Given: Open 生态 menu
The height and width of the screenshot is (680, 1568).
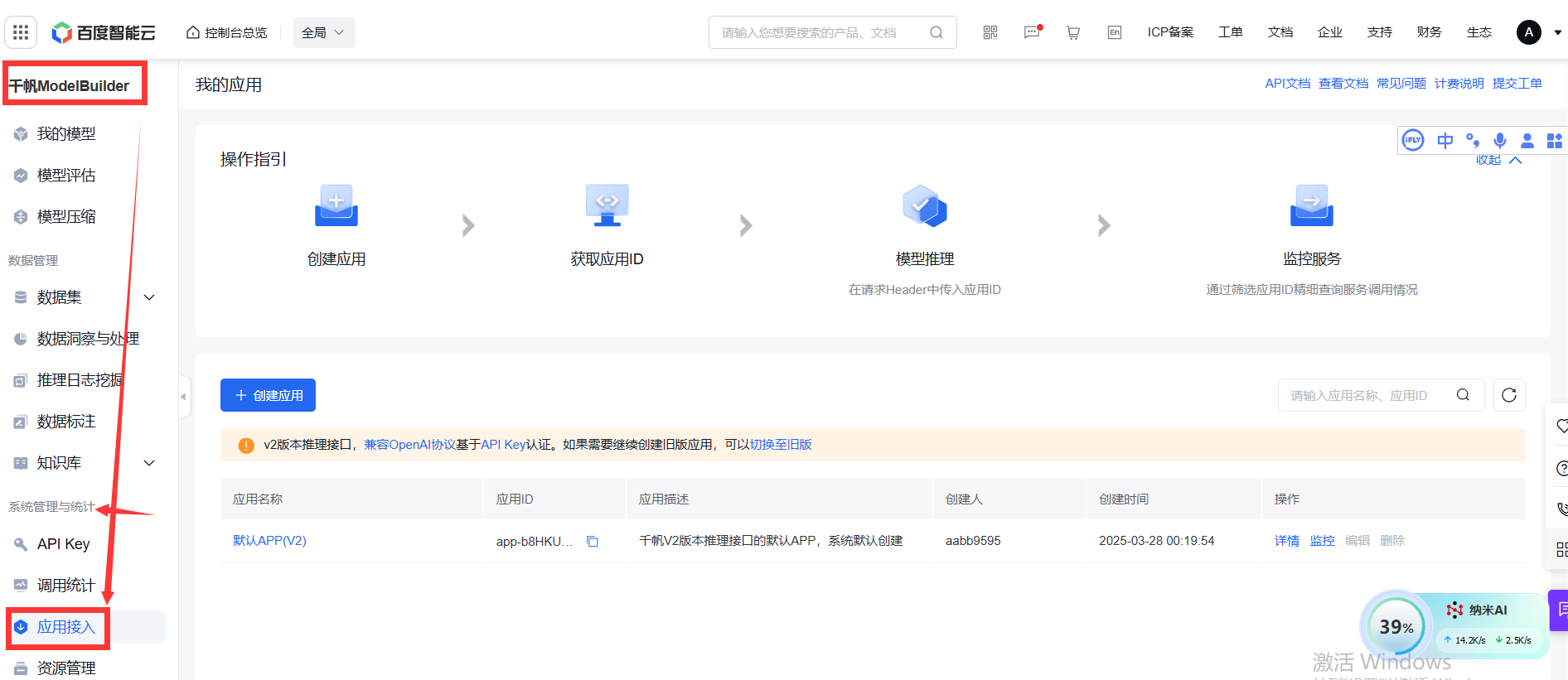Looking at the screenshot, I should coord(1479,32).
